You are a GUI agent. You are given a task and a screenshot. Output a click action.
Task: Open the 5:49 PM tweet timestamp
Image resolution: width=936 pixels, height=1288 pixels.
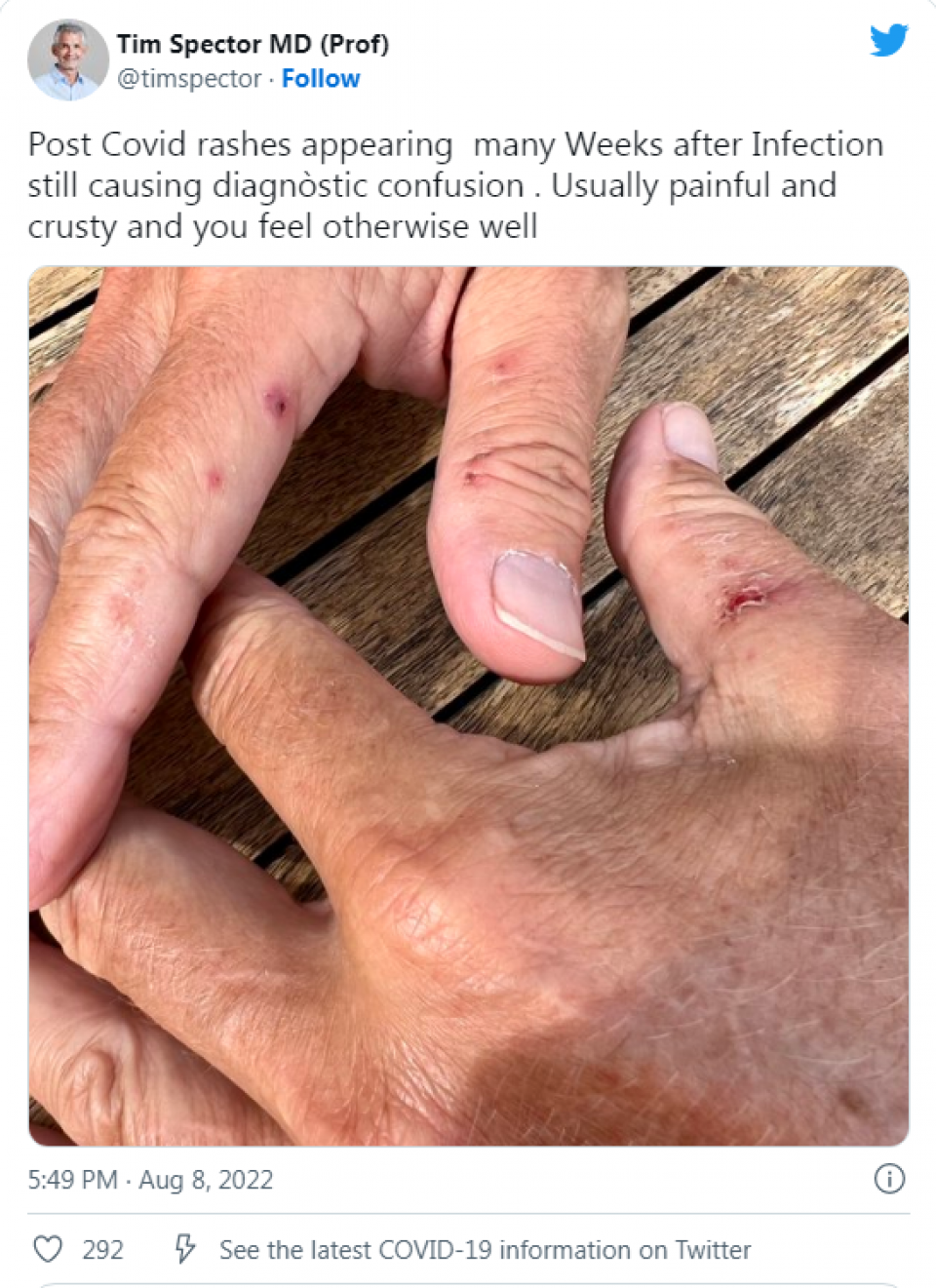pyautogui.click(x=72, y=1180)
